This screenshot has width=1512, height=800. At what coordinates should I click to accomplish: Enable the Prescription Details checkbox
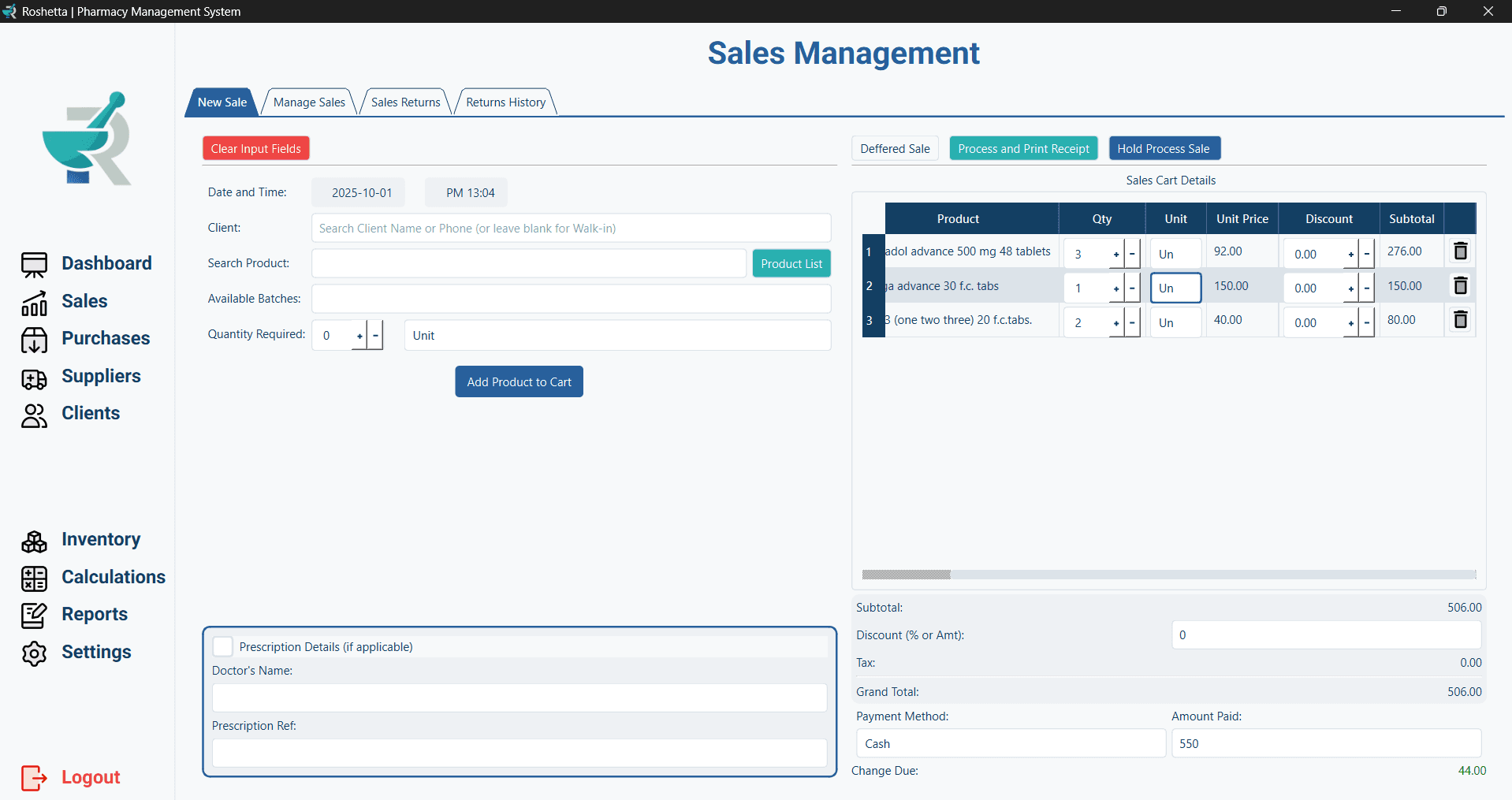click(222, 646)
